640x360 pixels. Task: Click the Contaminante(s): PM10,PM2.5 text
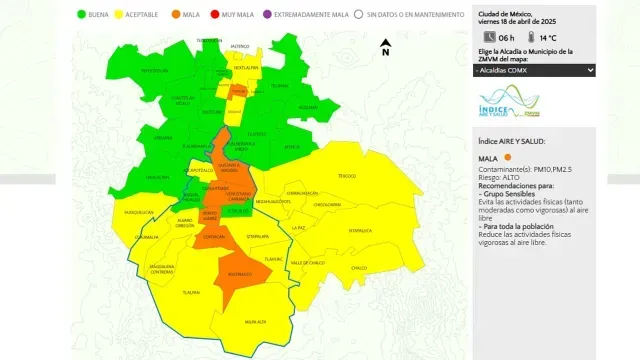tap(525, 169)
